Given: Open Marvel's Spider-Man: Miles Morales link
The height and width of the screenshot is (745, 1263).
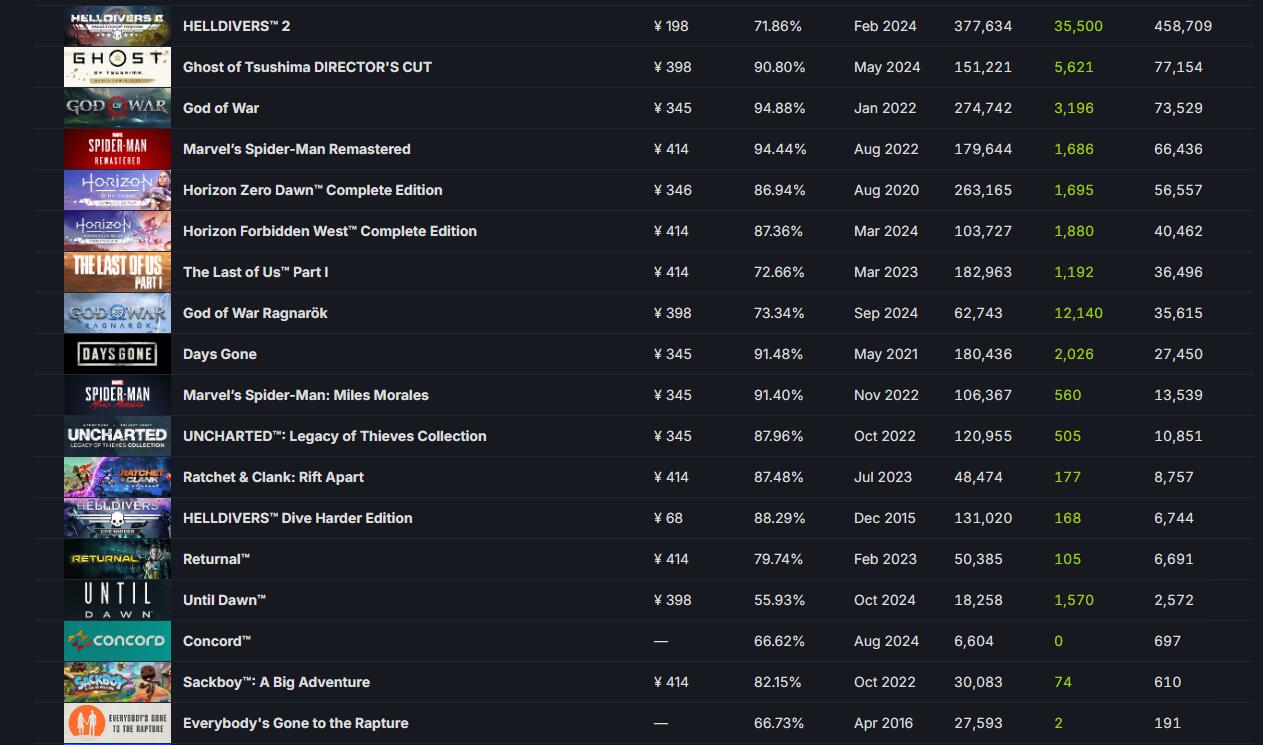Looking at the screenshot, I should click(305, 395).
